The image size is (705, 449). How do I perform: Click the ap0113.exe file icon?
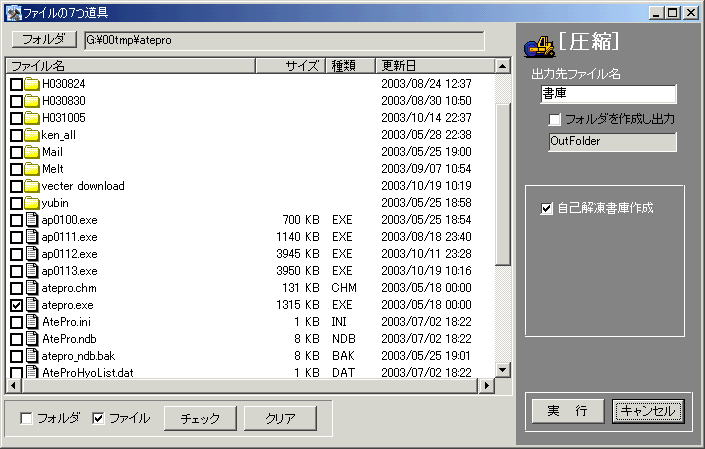(x=32, y=271)
